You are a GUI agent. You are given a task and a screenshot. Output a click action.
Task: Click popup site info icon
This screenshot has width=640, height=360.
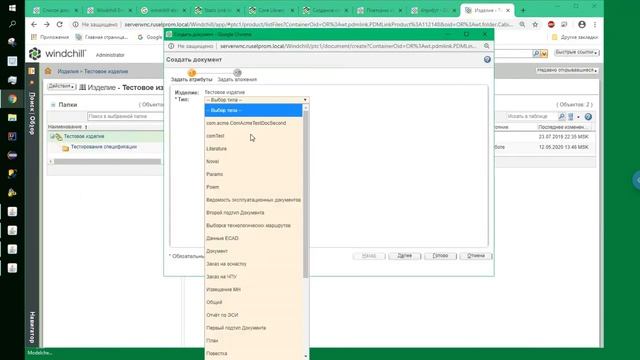pyautogui.click(x=171, y=46)
